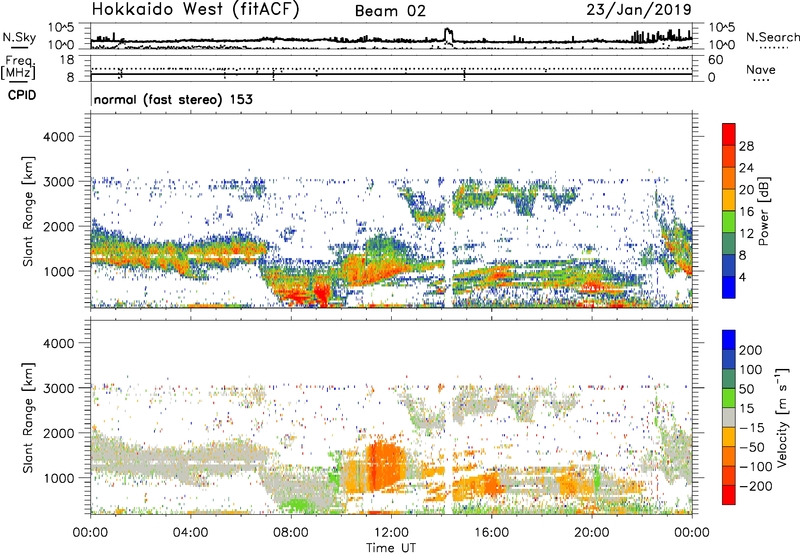The height and width of the screenshot is (554, 800).
Task: Click the '12:00' time axis tick
Action: [x=391, y=533]
